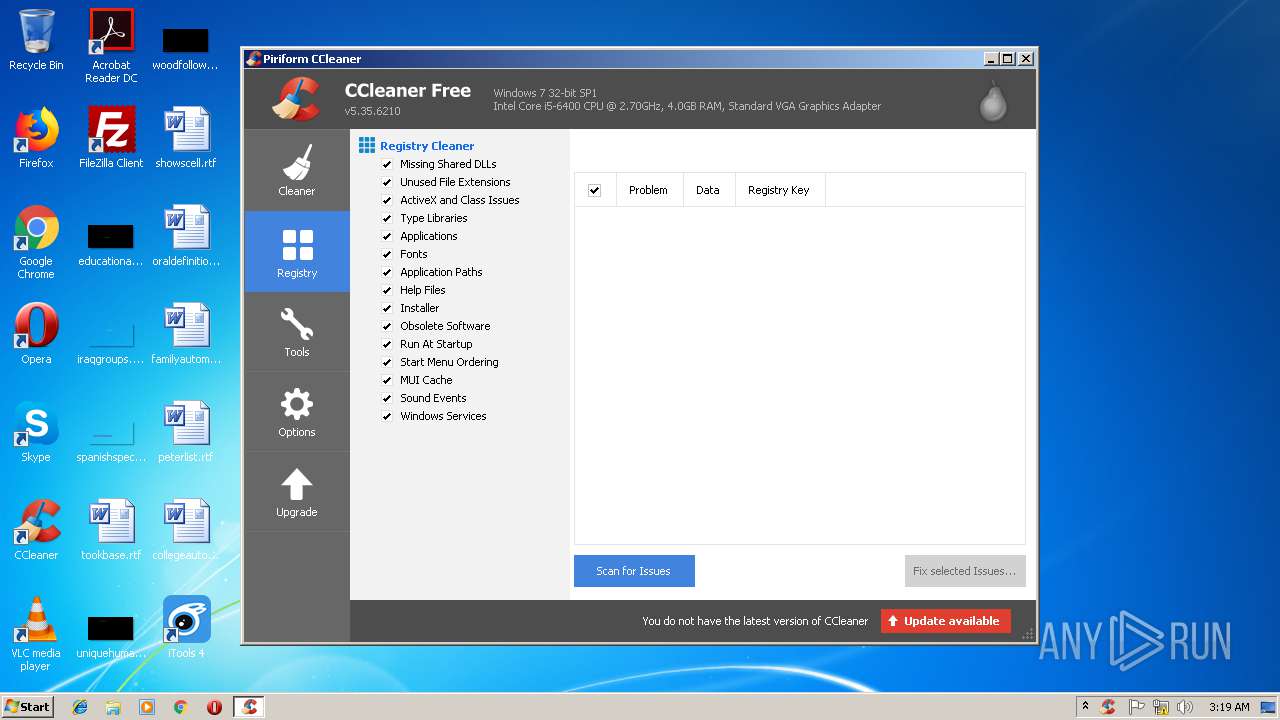Toggle Help Files checkbox
Viewport: 1280px width, 720px height.
tap(387, 290)
